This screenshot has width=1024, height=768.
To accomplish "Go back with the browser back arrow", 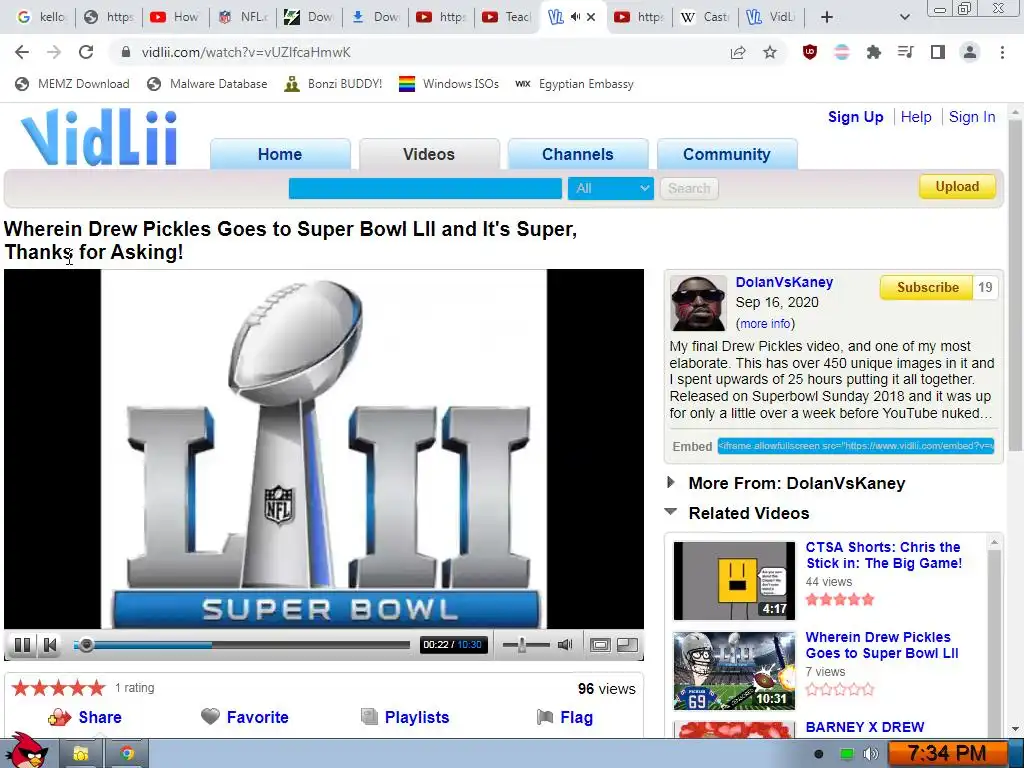I will click(22, 52).
